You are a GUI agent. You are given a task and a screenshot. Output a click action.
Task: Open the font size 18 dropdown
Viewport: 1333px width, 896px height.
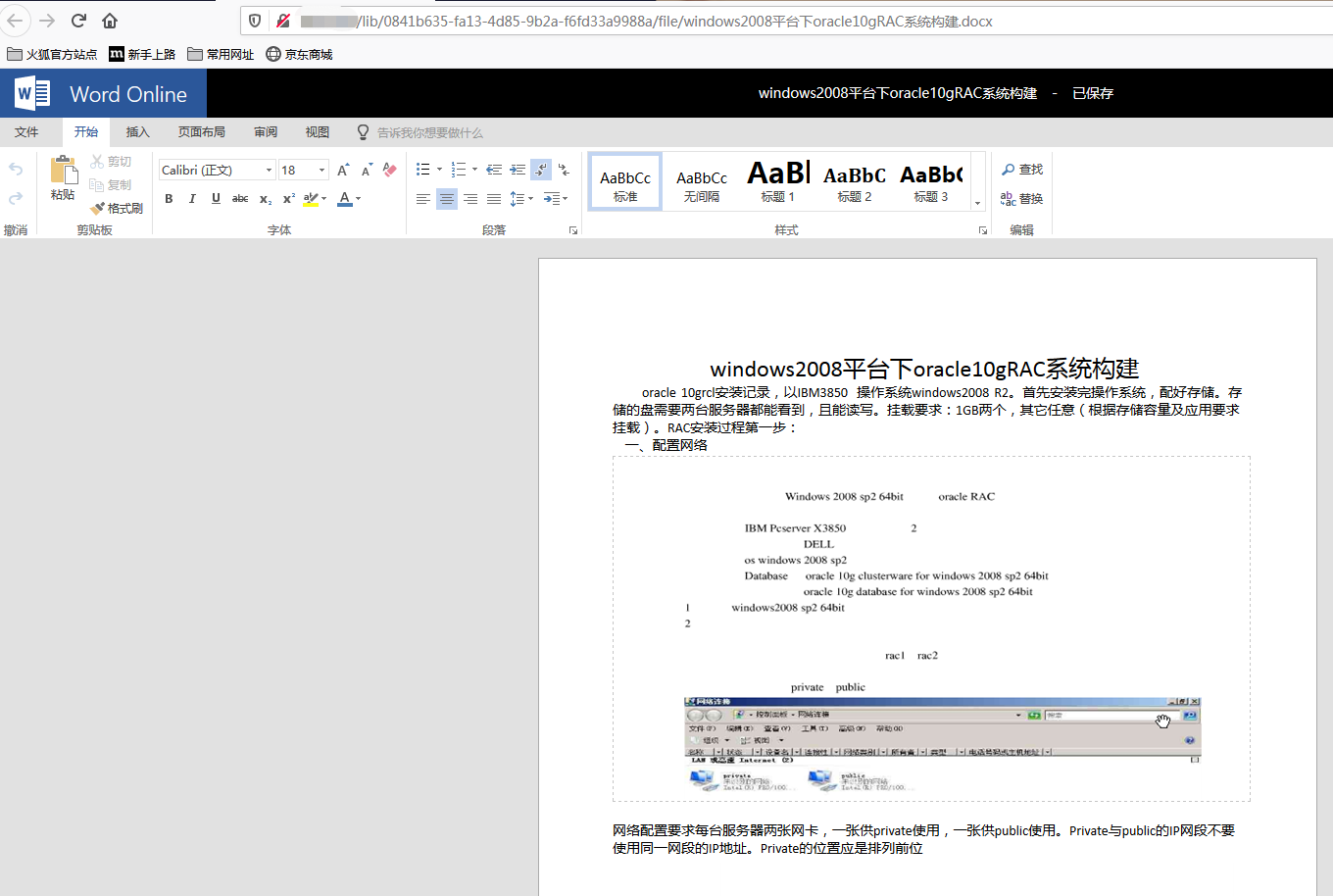(x=321, y=171)
